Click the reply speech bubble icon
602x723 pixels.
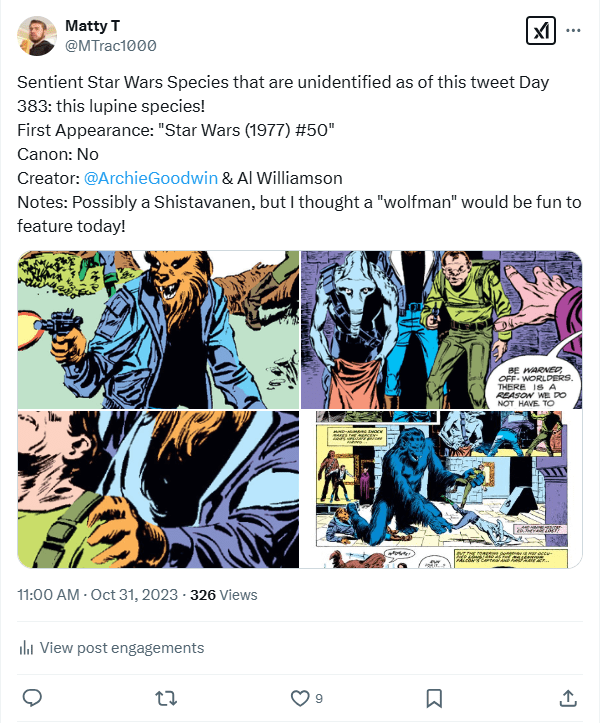point(31,697)
